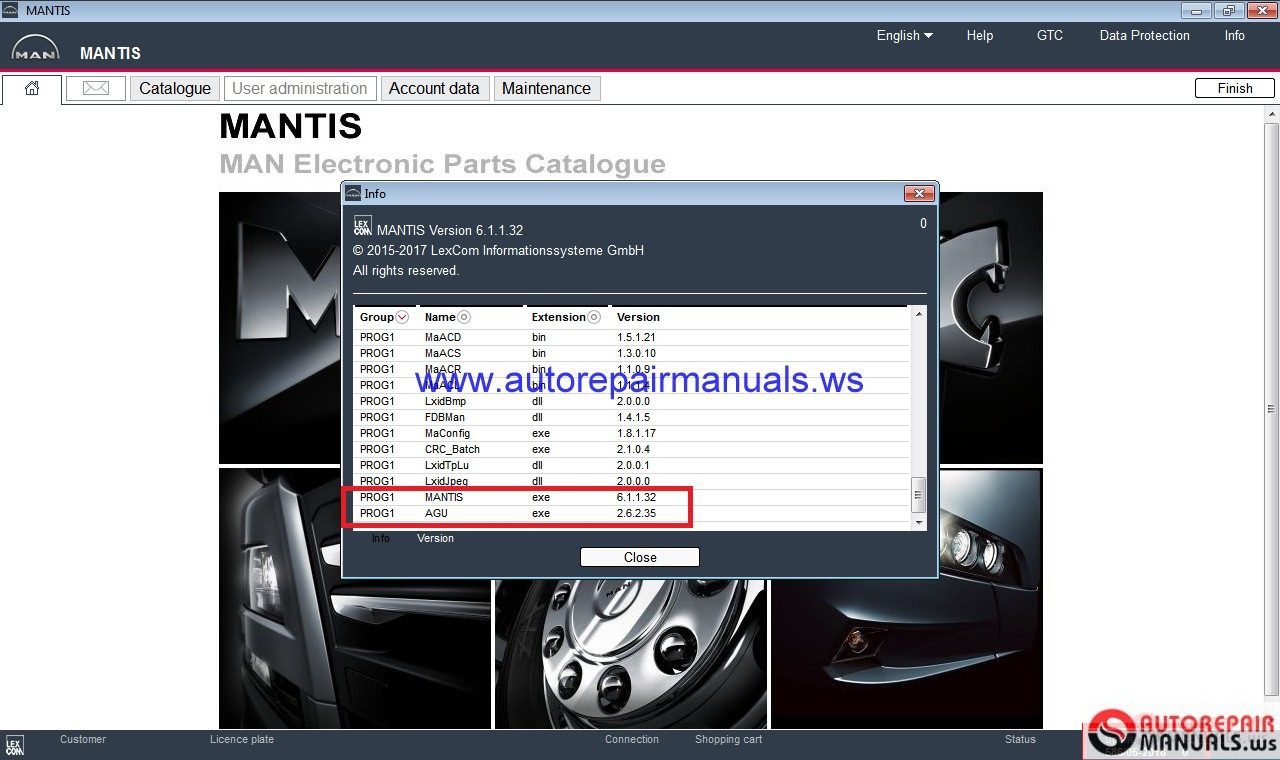Click version 2.1.0.4 of CRC_Batch

(633, 449)
